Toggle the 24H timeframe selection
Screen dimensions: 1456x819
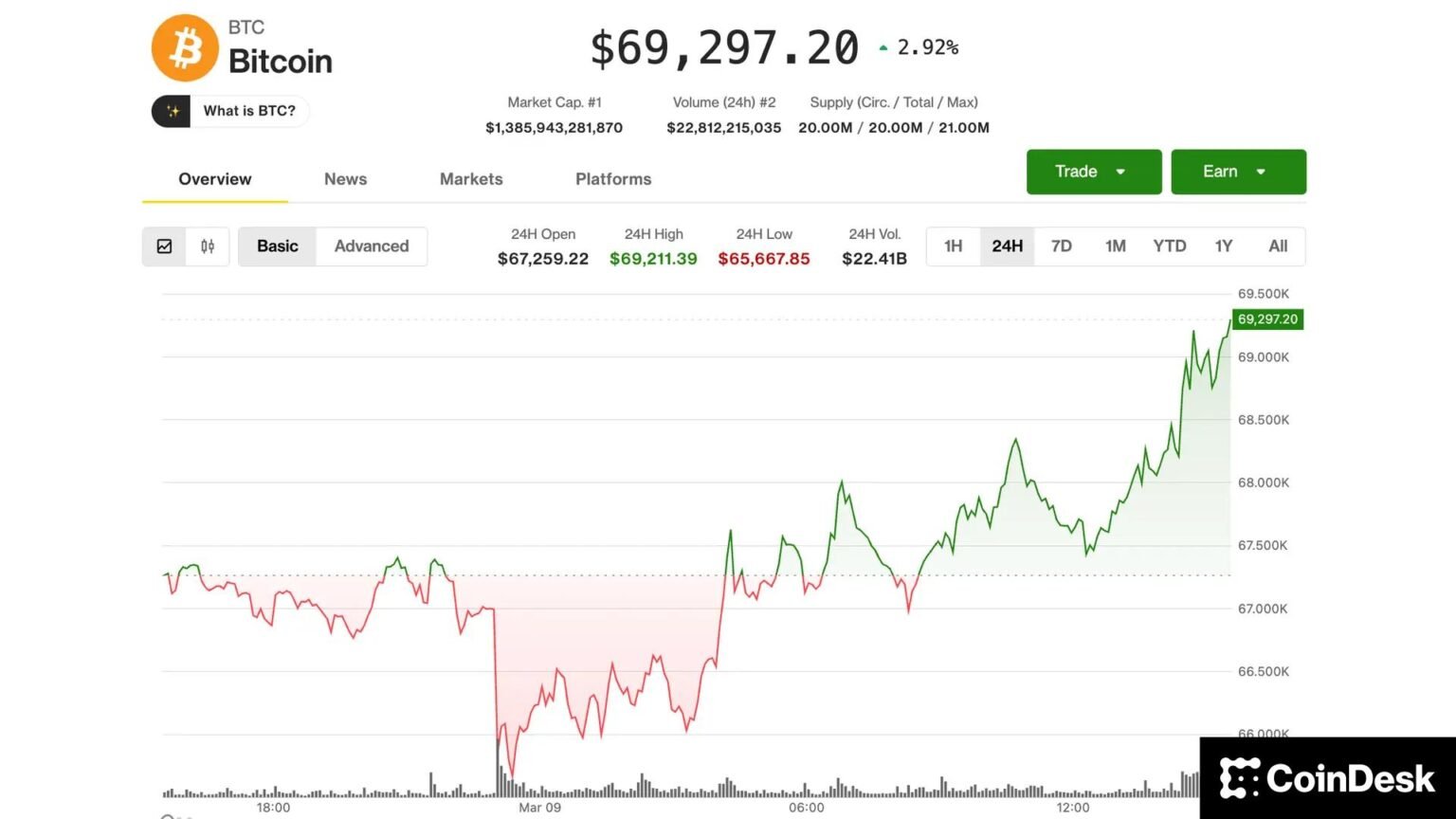click(x=1007, y=246)
